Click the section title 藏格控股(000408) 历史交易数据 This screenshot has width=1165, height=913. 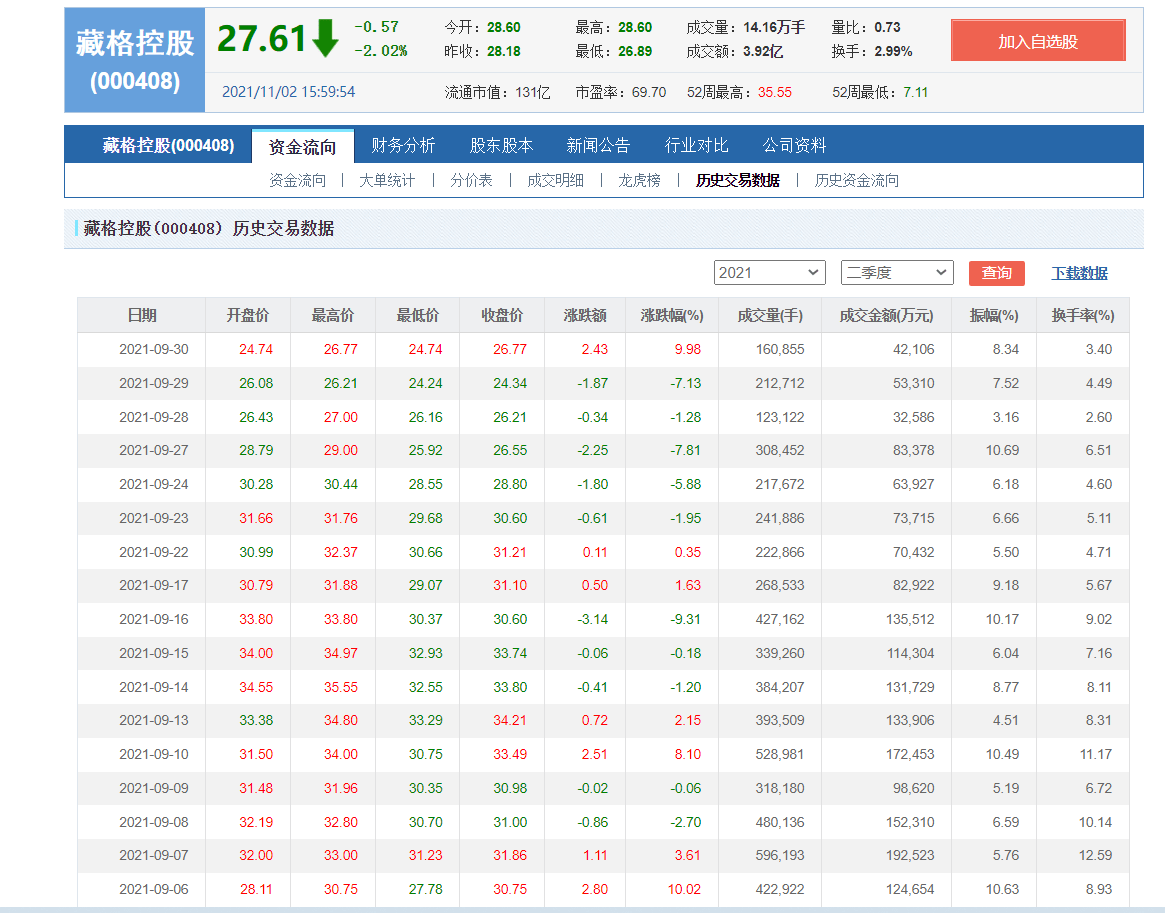tap(209, 228)
